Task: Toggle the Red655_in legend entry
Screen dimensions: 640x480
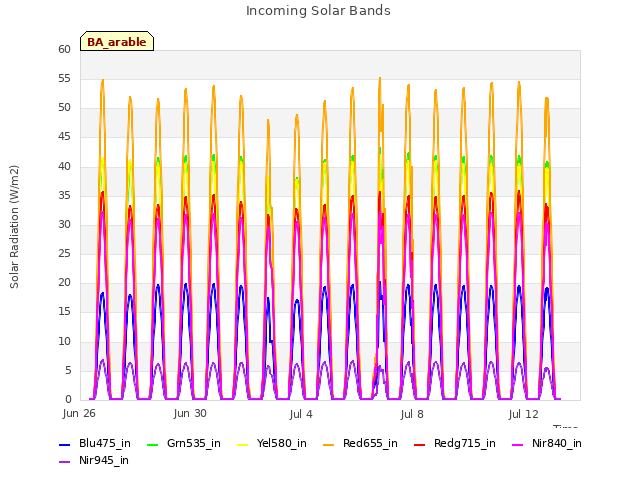Action: [360, 443]
